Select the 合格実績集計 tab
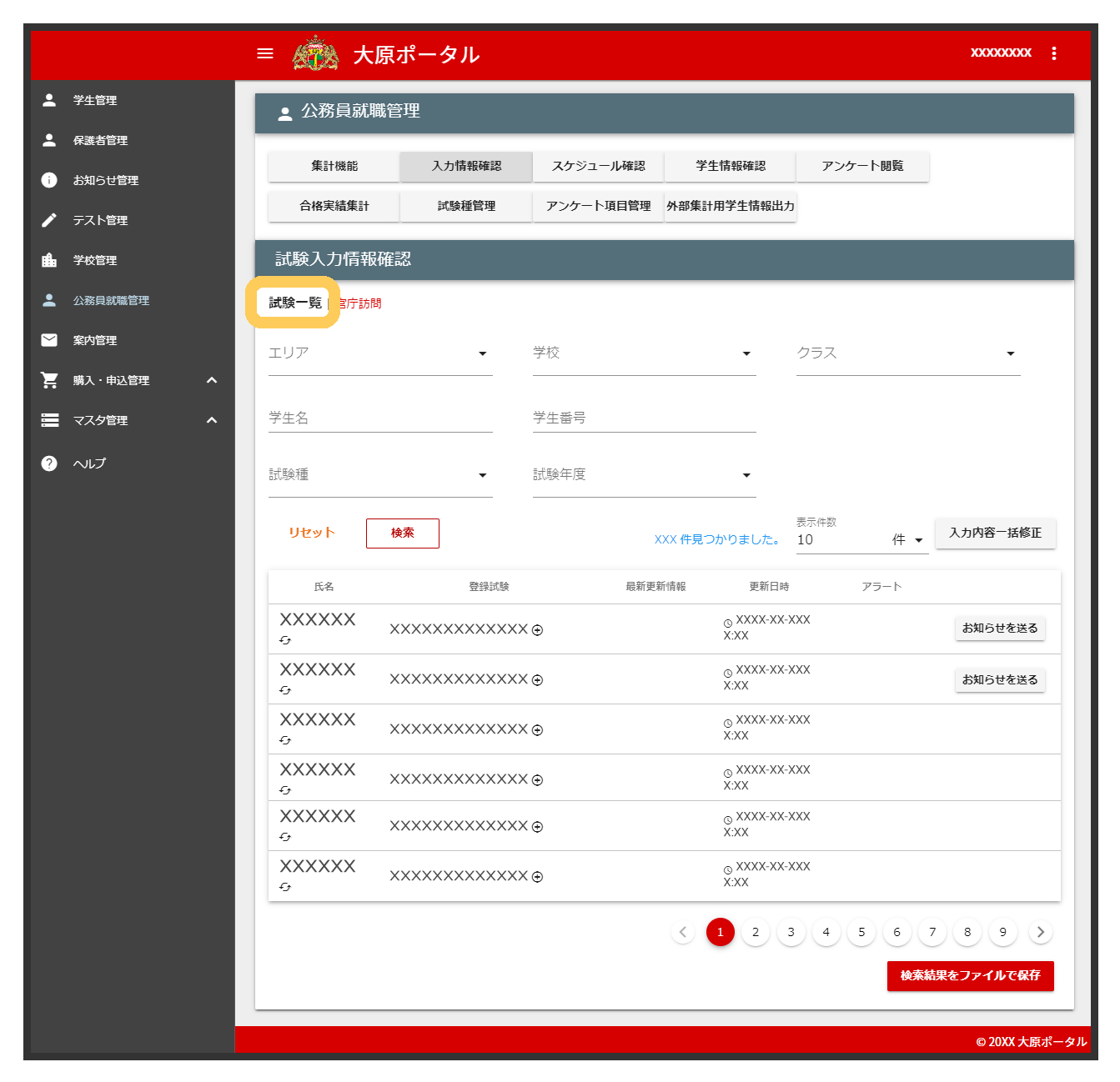1120x1082 pixels. [x=334, y=206]
